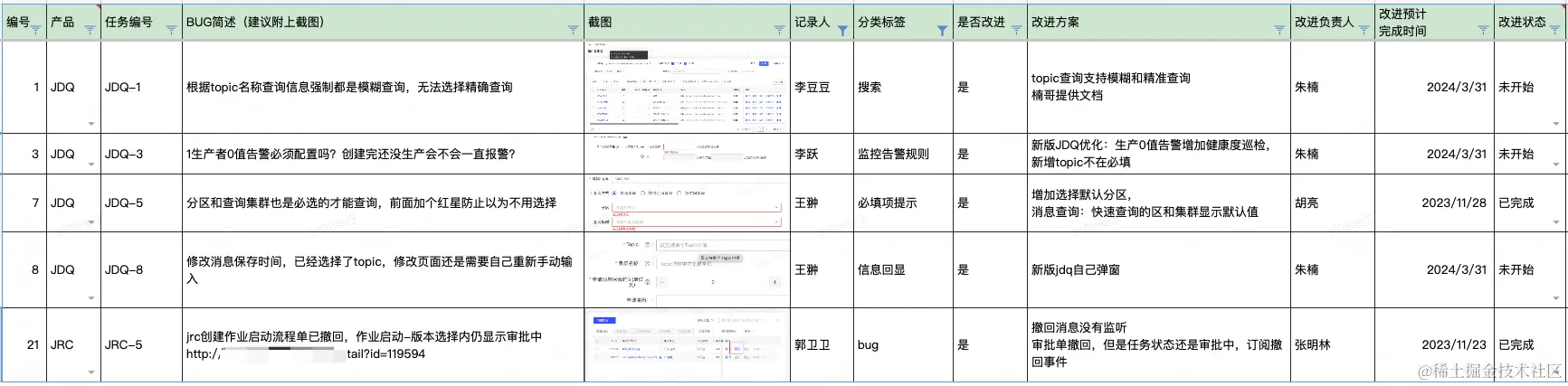Open screenshot thumbnail in JDQ-3 row

[687, 154]
